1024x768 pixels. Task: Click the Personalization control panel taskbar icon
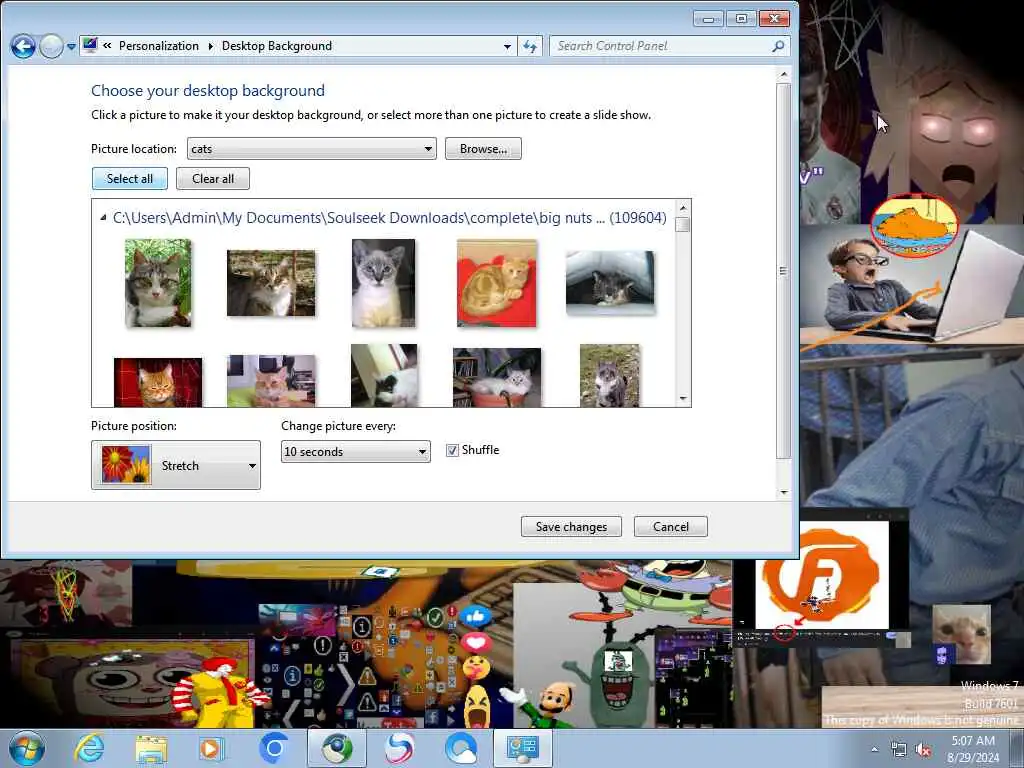[522, 748]
